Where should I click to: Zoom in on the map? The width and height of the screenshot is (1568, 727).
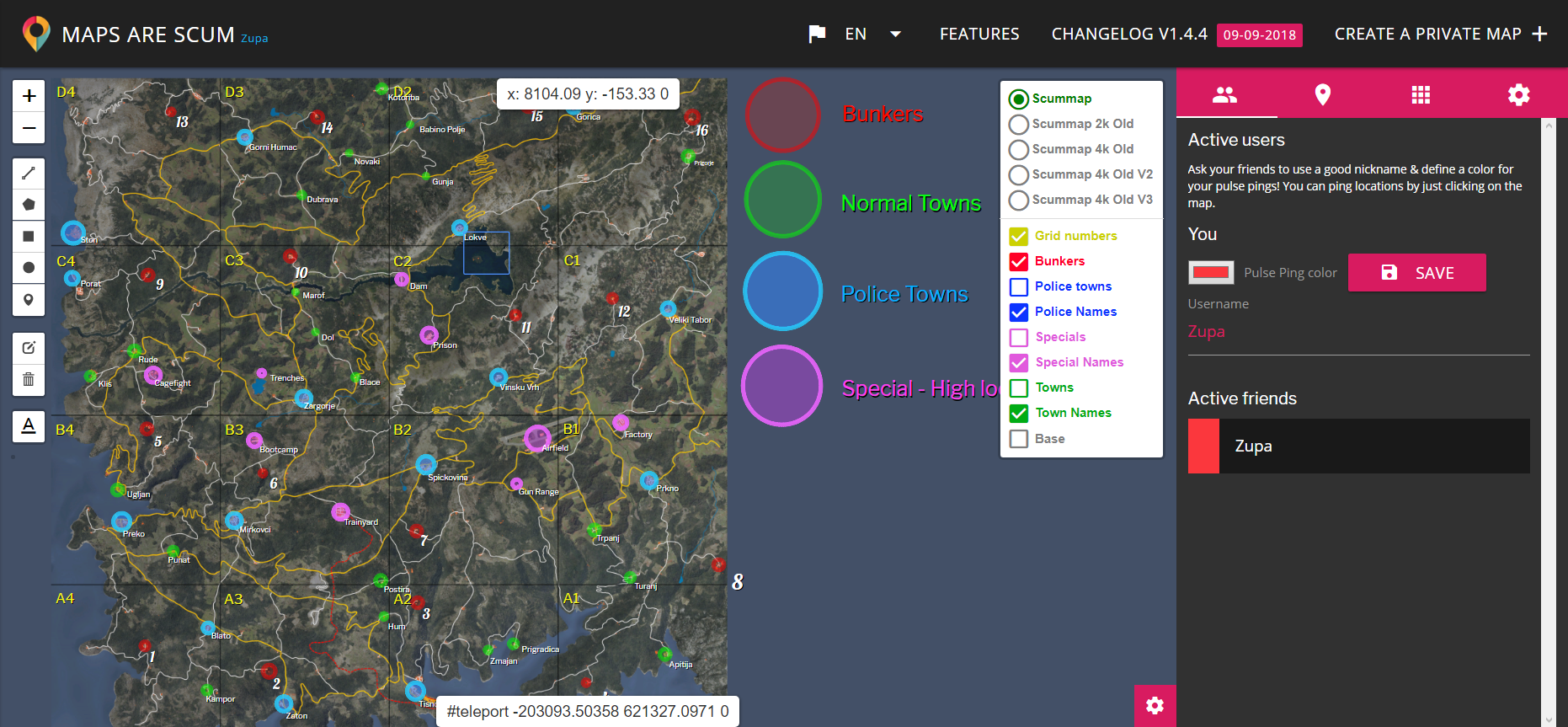pyautogui.click(x=29, y=96)
